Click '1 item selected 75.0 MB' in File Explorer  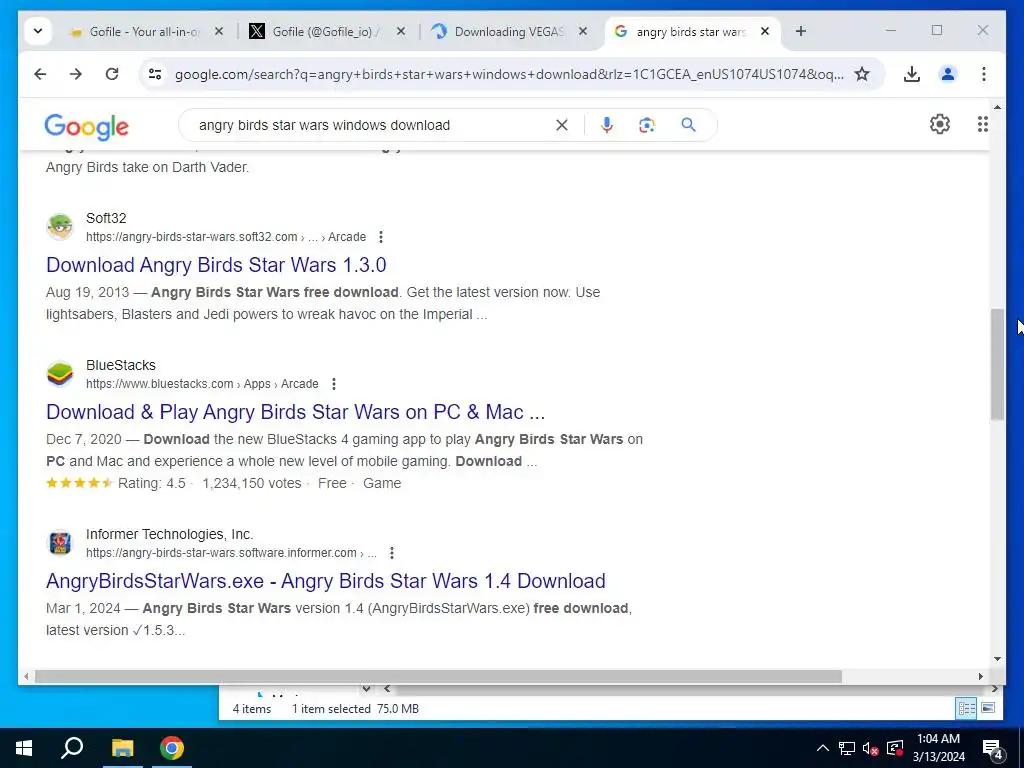(x=355, y=709)
